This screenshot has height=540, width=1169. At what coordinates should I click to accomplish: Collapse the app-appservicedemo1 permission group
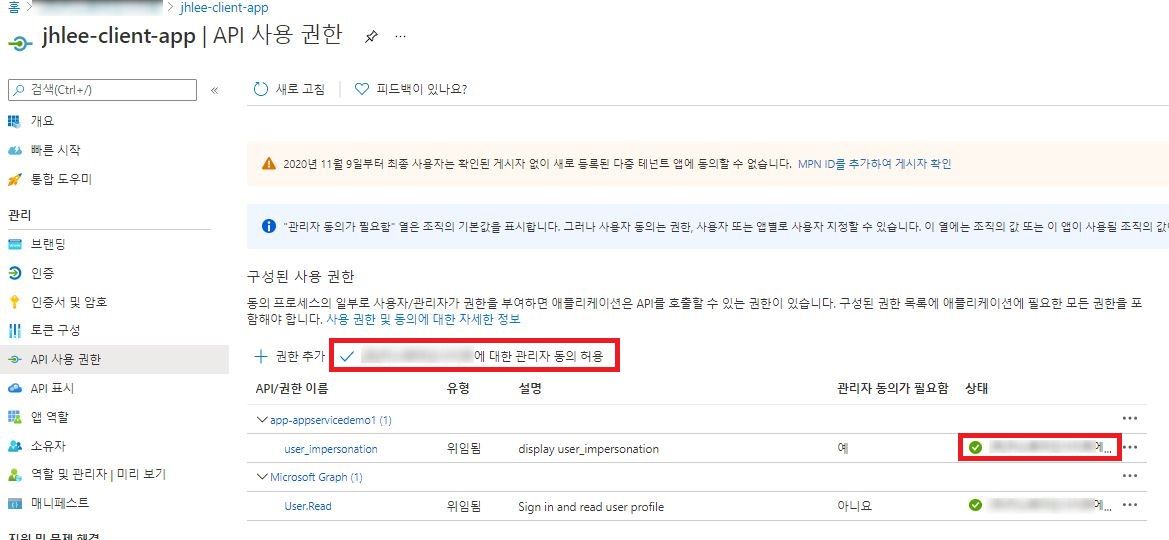[x=262, y=420]
